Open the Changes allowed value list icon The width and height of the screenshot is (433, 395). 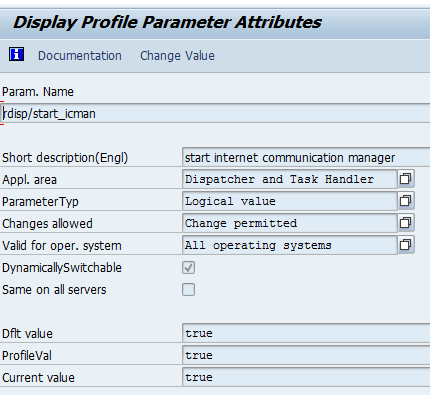406,223
